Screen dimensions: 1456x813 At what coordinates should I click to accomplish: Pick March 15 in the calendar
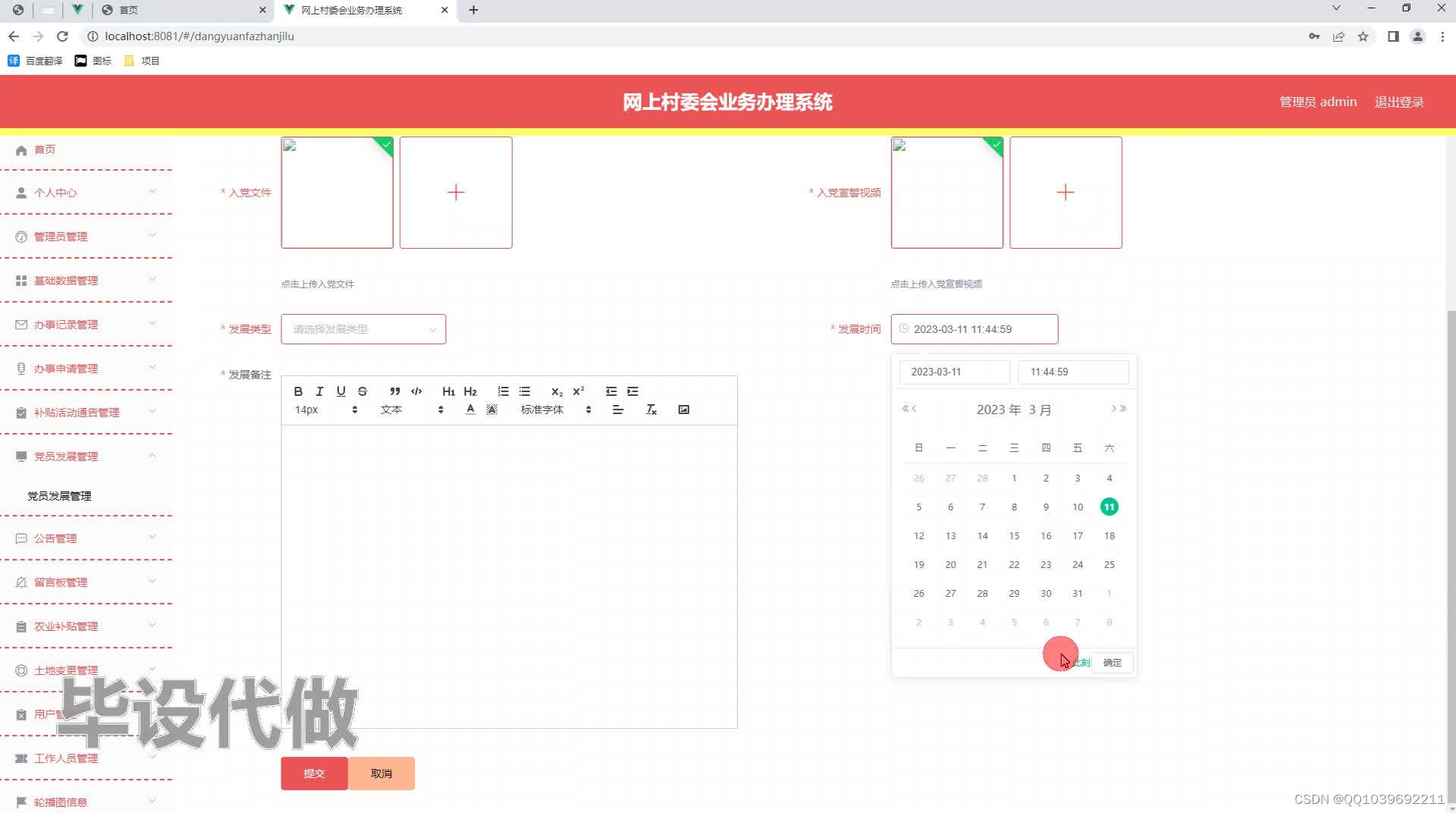point(1014,536)
